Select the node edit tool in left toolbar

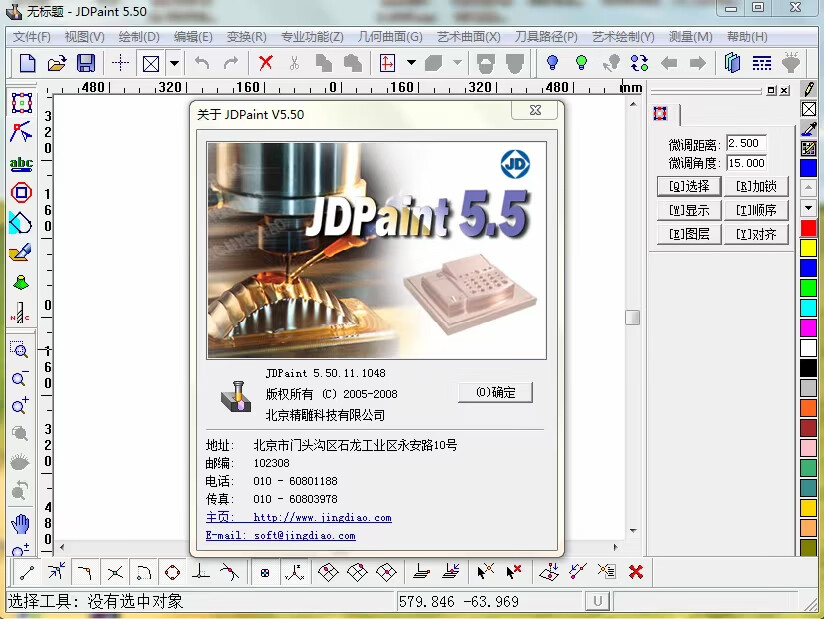(21, 132)
